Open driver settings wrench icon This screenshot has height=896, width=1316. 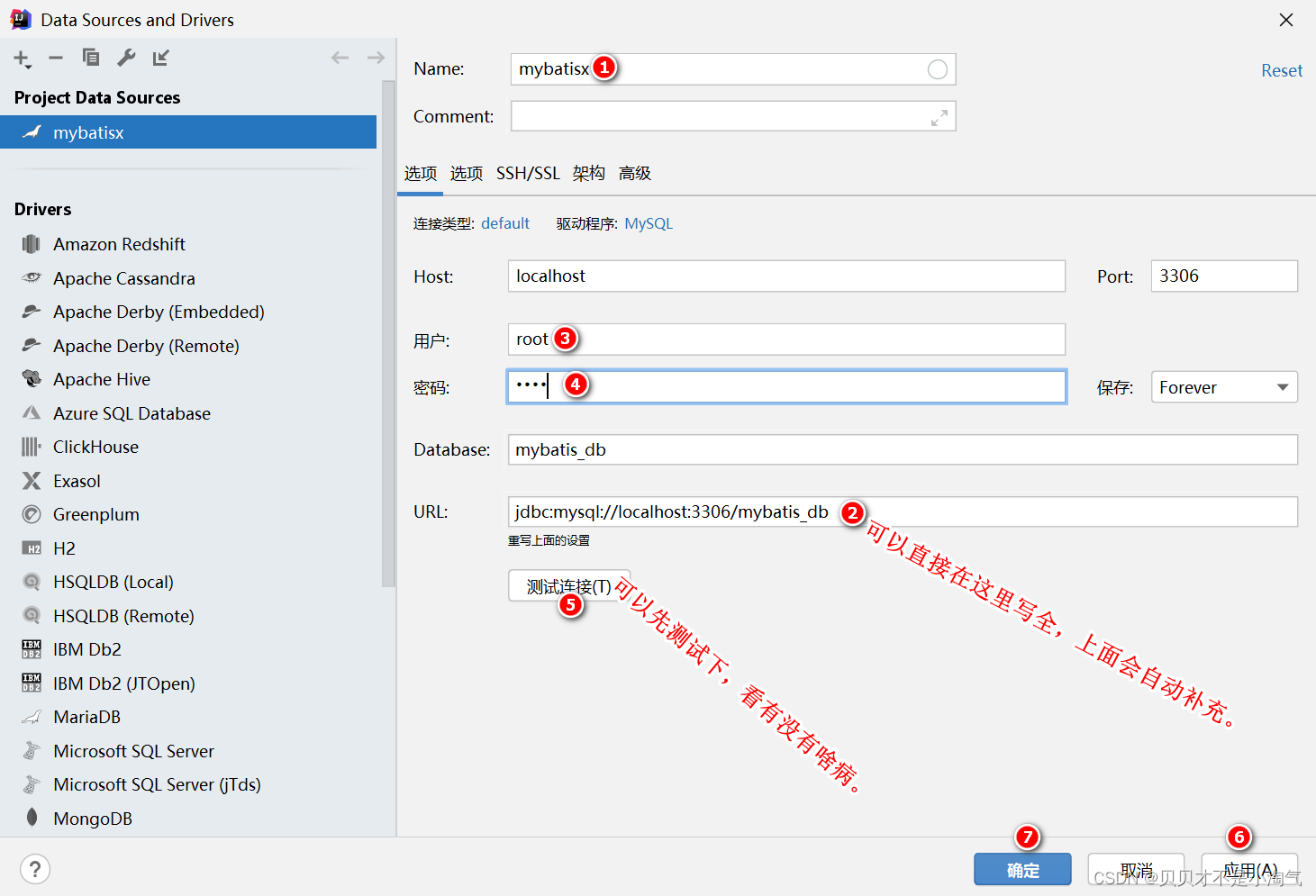(126, 58)
